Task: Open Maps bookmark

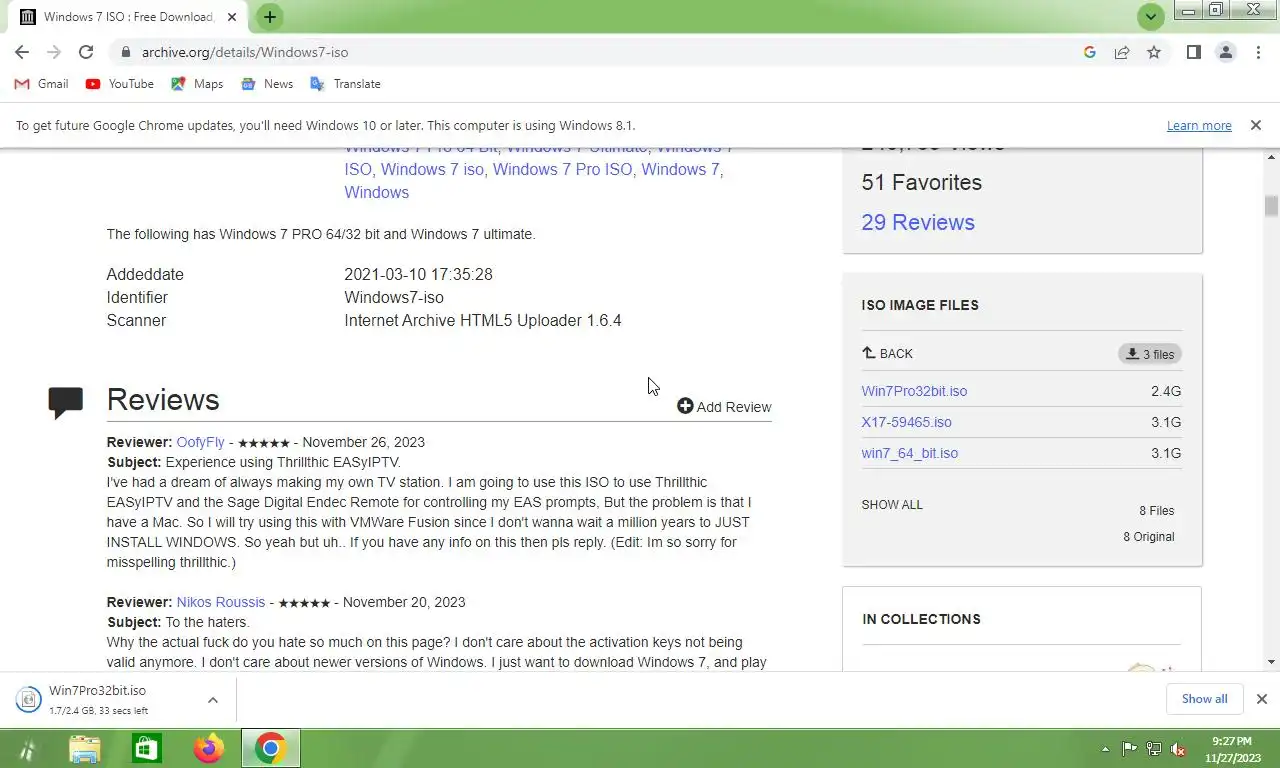Action: coord(197,84)
